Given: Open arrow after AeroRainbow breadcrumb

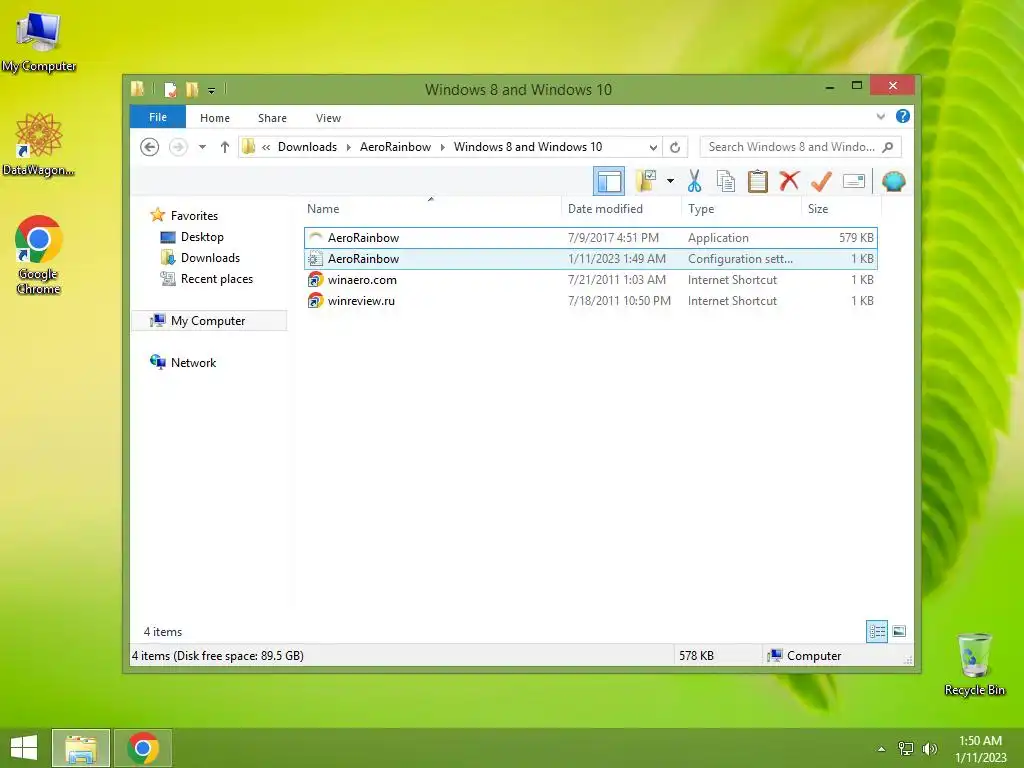Looking at the screenshot, I should (443, 148).
